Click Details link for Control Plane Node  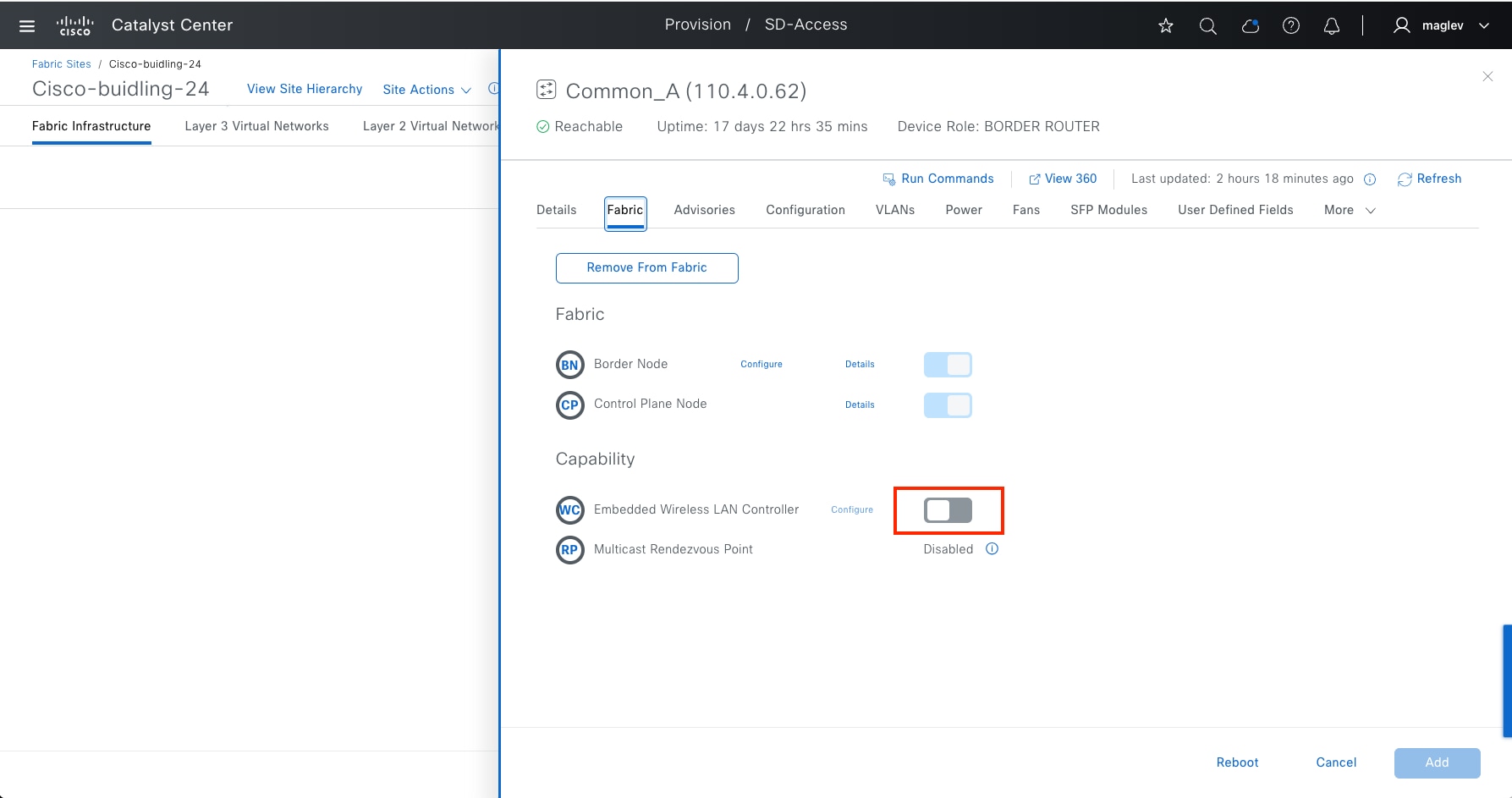pos(860,405)
